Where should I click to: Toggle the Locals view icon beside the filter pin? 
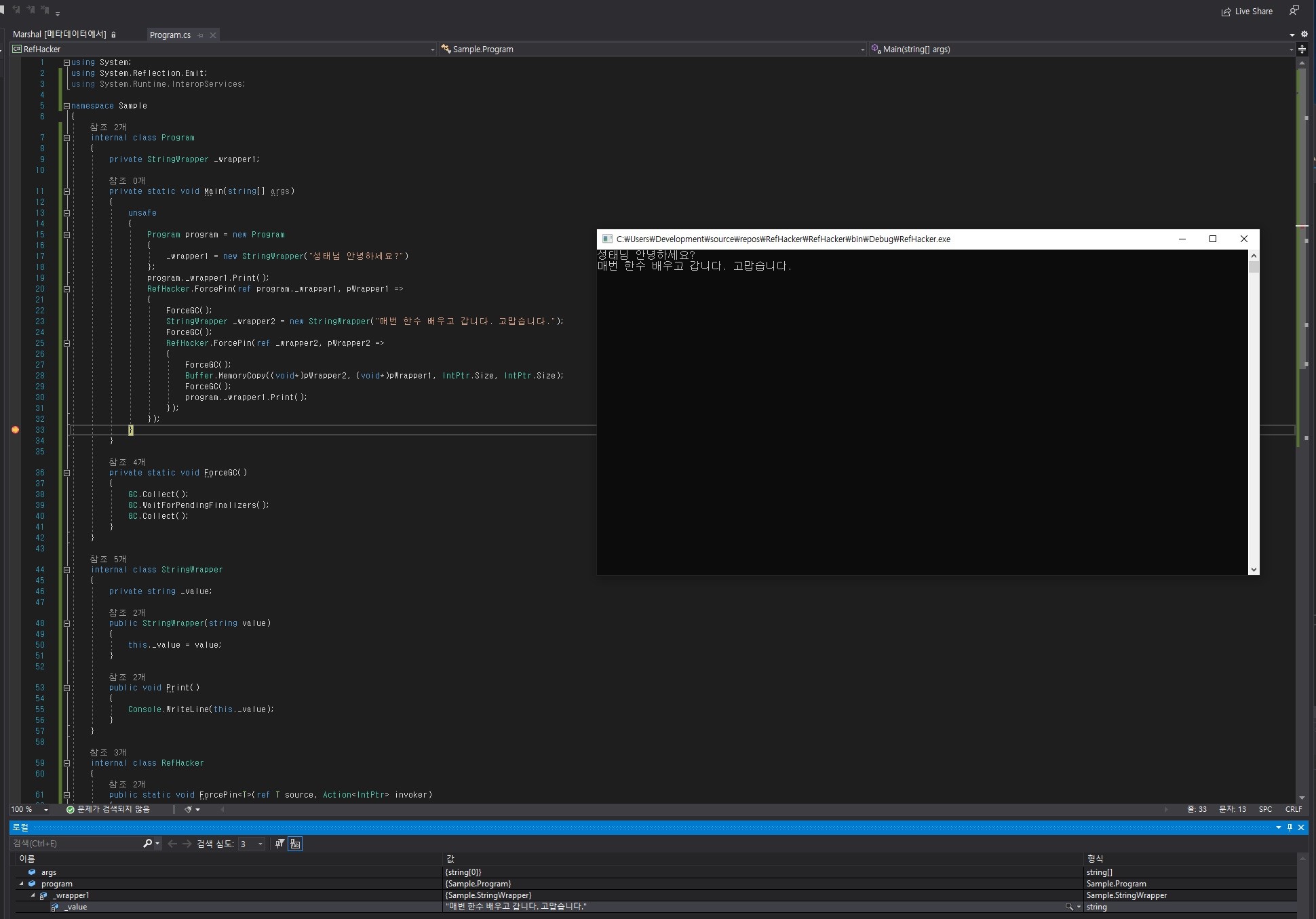tap(295, 844)
